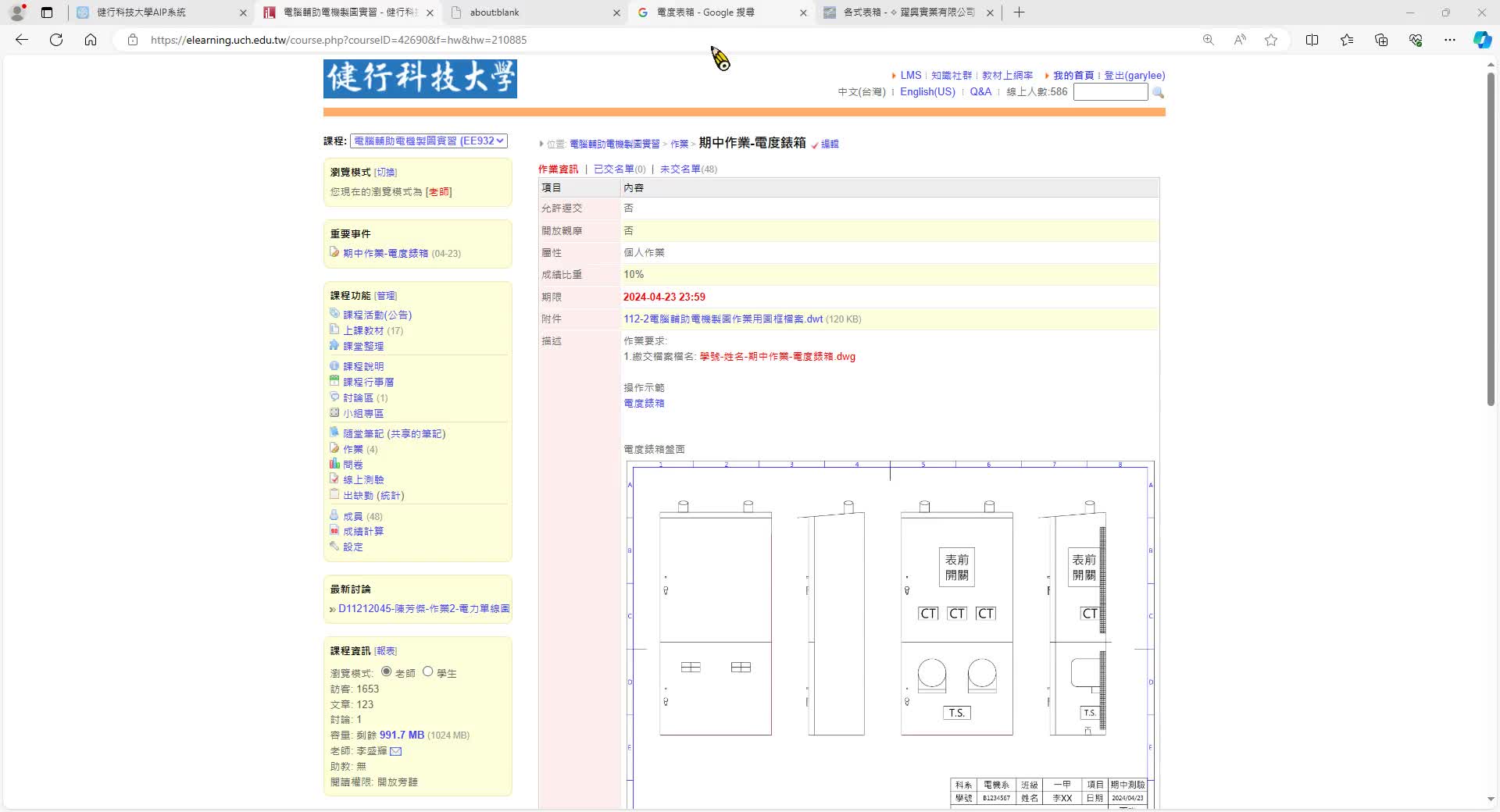
Task: Click the zoom magnifier in address bar
Action: pos(1208,40)
